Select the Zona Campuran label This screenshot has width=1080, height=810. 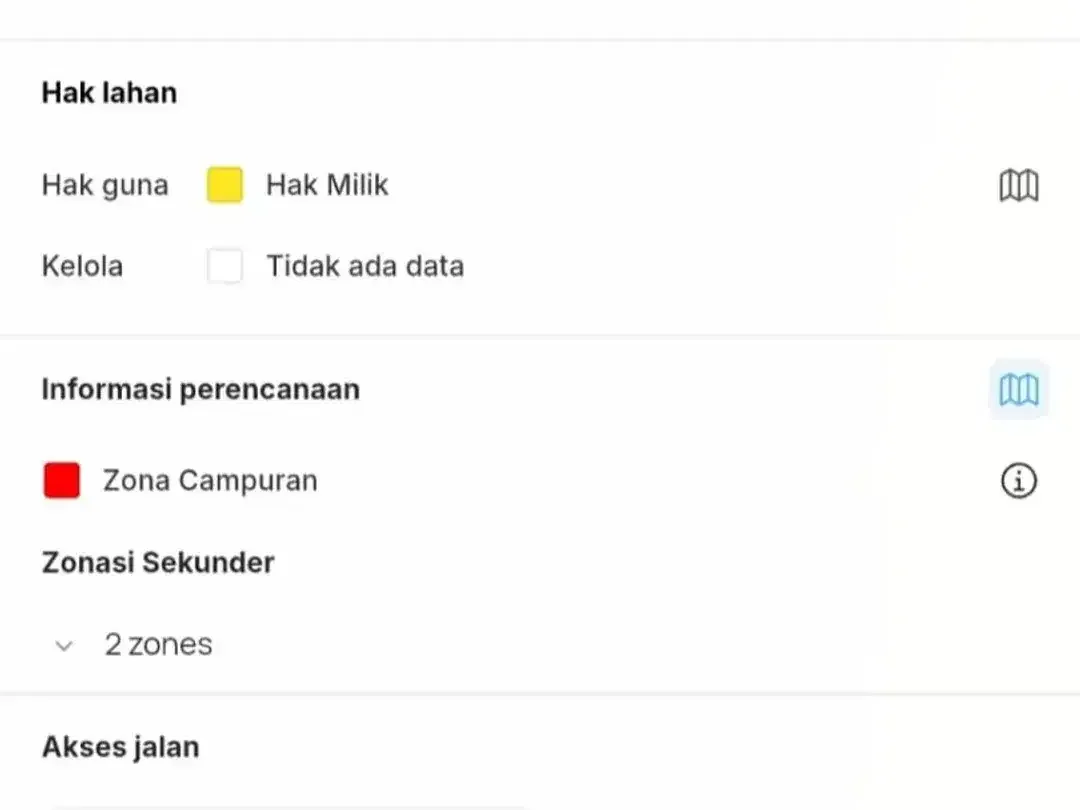(210, 480)
